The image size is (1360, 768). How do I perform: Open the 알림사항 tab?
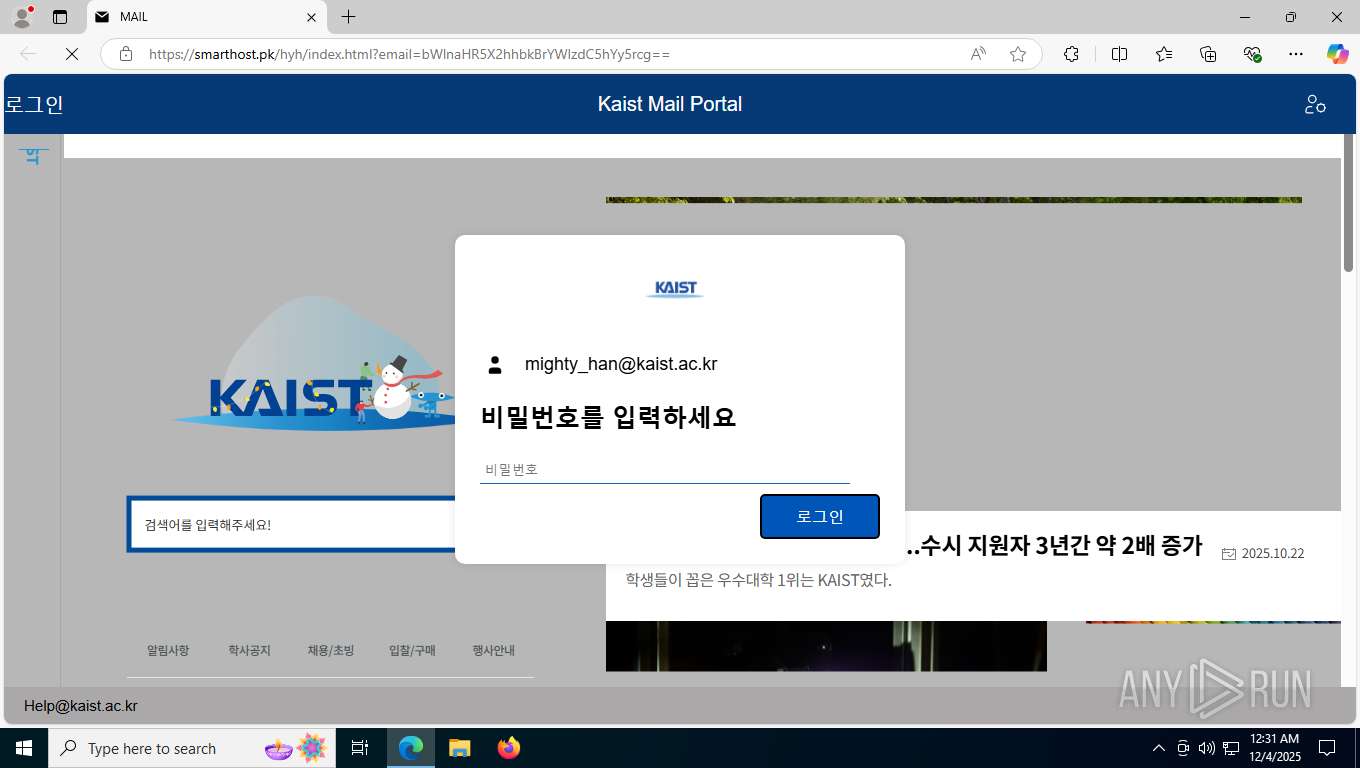168,650
